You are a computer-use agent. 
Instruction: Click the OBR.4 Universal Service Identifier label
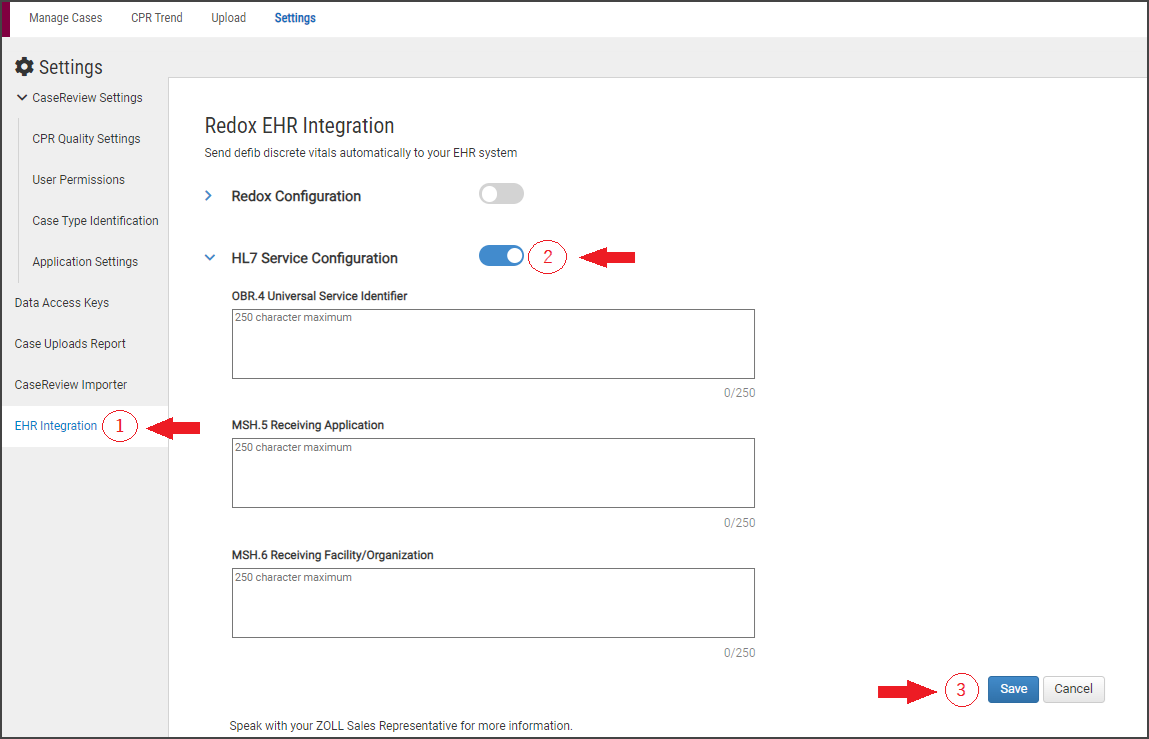pyautogui.click(x=319, y=296)
